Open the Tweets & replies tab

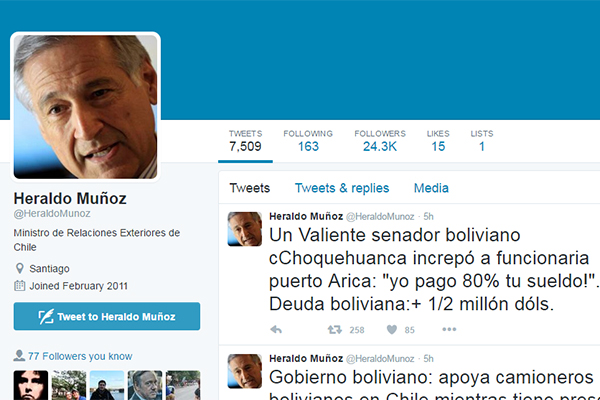click(x=342, y=188)
